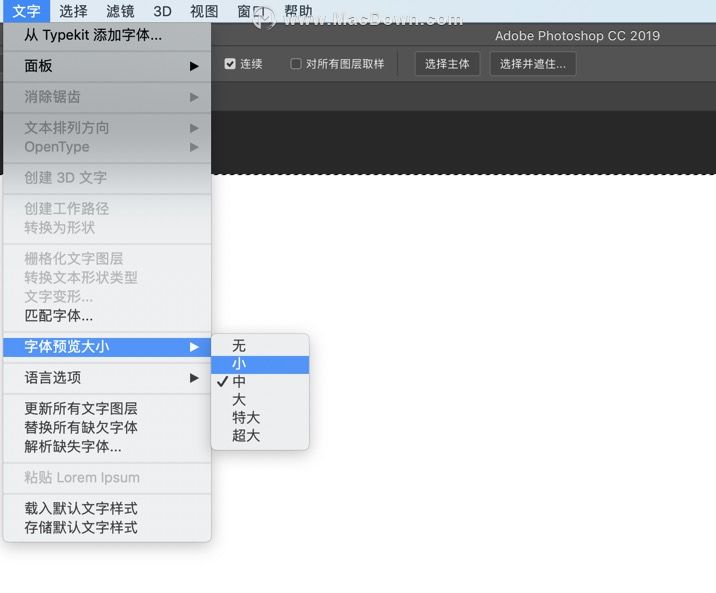This screenshot has height=593, width=716.
Task: Click 粘贴 Lorem Ipsum entry
Action: point(107,478)
